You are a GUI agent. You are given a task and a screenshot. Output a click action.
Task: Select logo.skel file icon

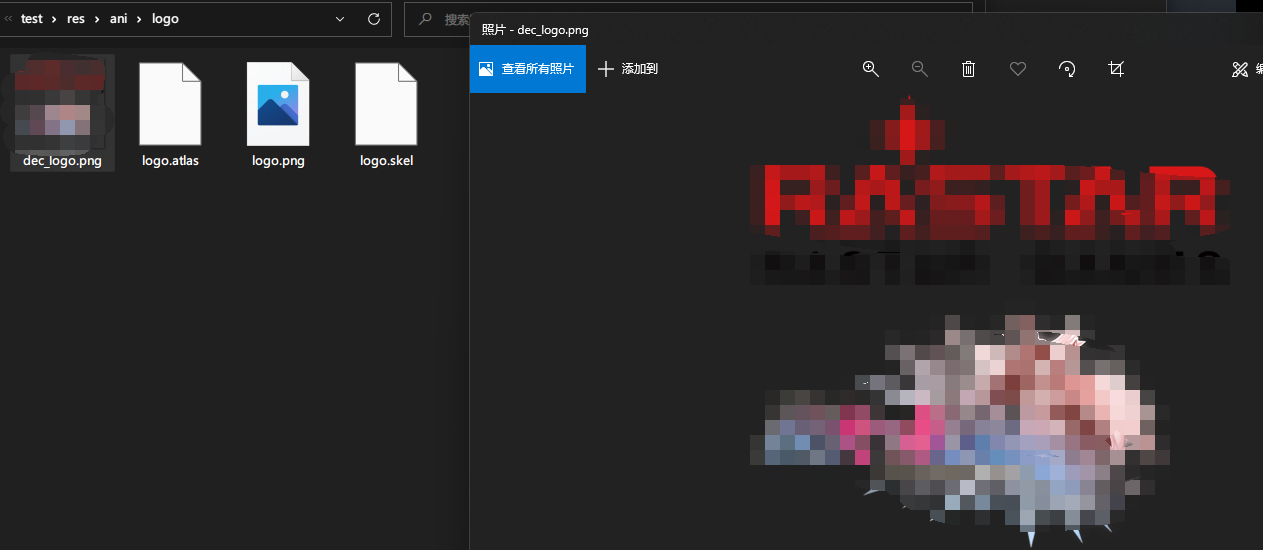click(386, 104)
